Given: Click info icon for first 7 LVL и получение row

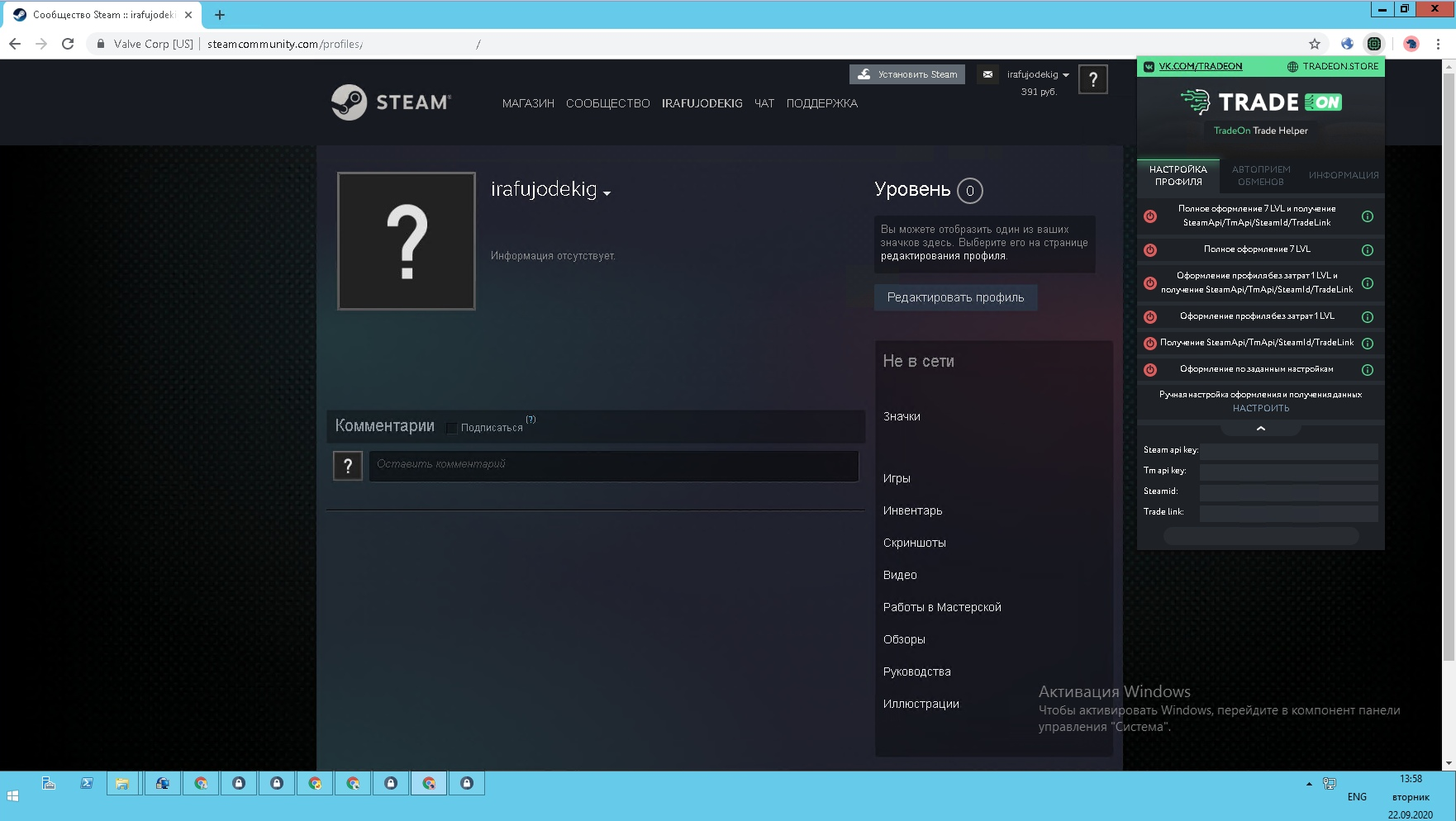Looking at the screenshot, I should 1368,216.
